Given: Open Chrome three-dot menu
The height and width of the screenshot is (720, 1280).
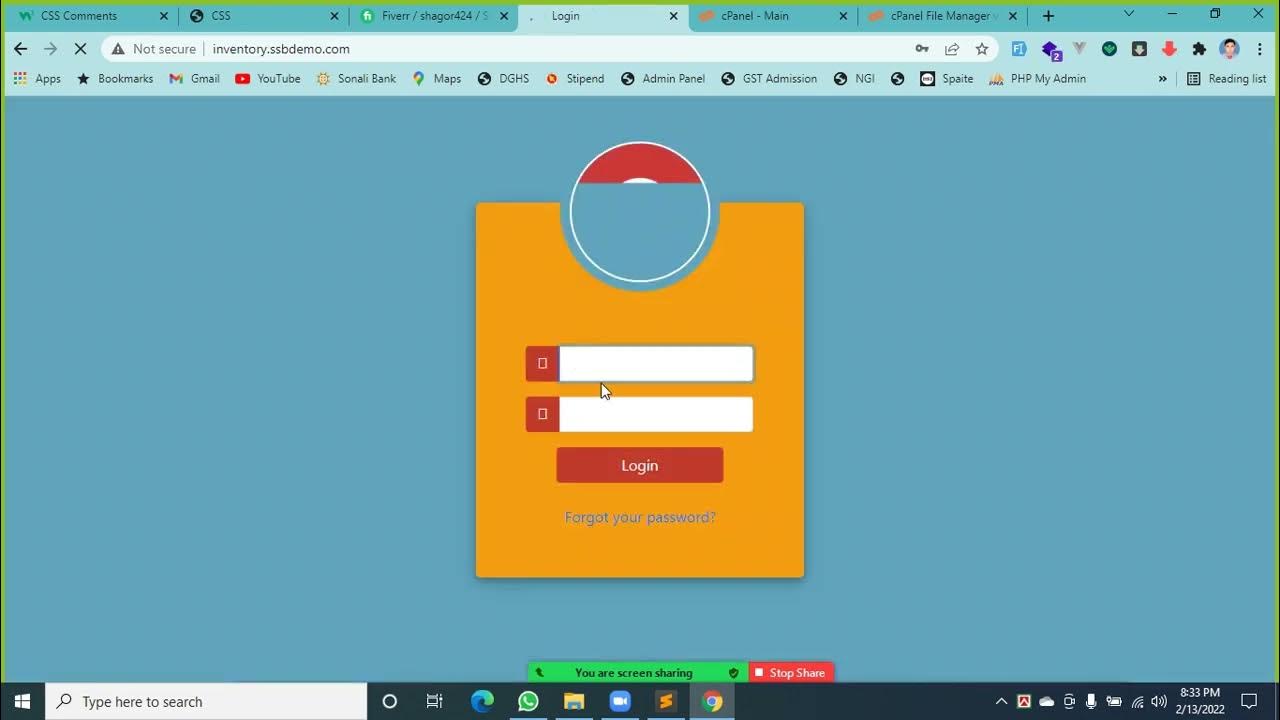Looking at the screenshot, I should click(1259, 49).
